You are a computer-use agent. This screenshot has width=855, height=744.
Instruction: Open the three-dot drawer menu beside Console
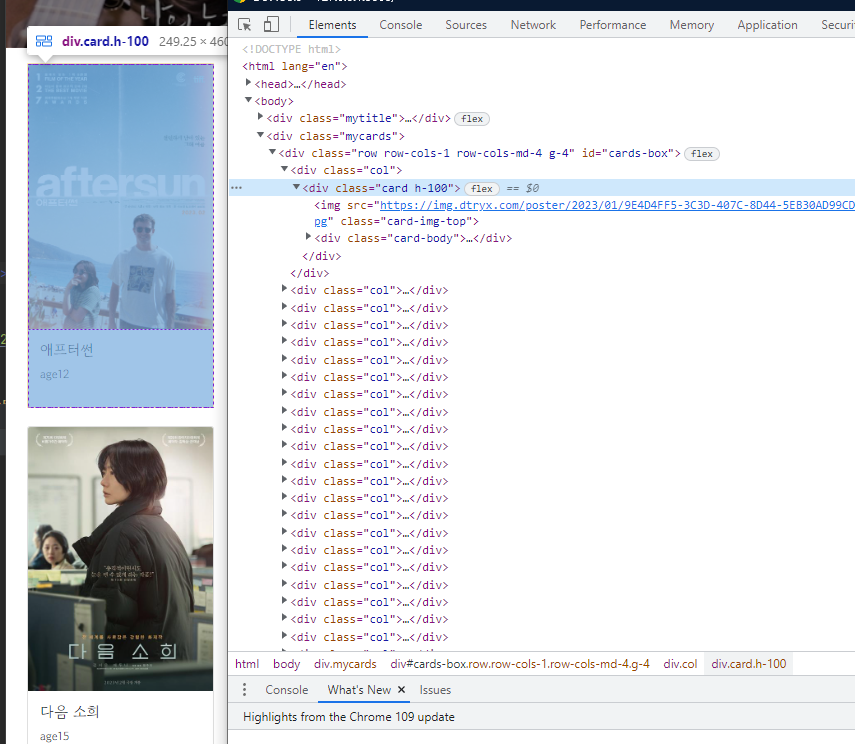(x=244, y=689)
